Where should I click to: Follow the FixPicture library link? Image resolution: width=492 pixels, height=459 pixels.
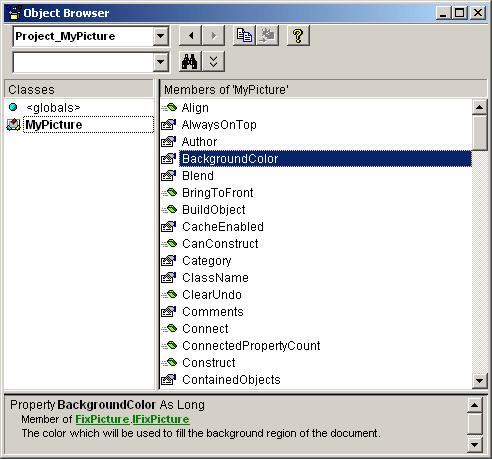pos(102,419)
